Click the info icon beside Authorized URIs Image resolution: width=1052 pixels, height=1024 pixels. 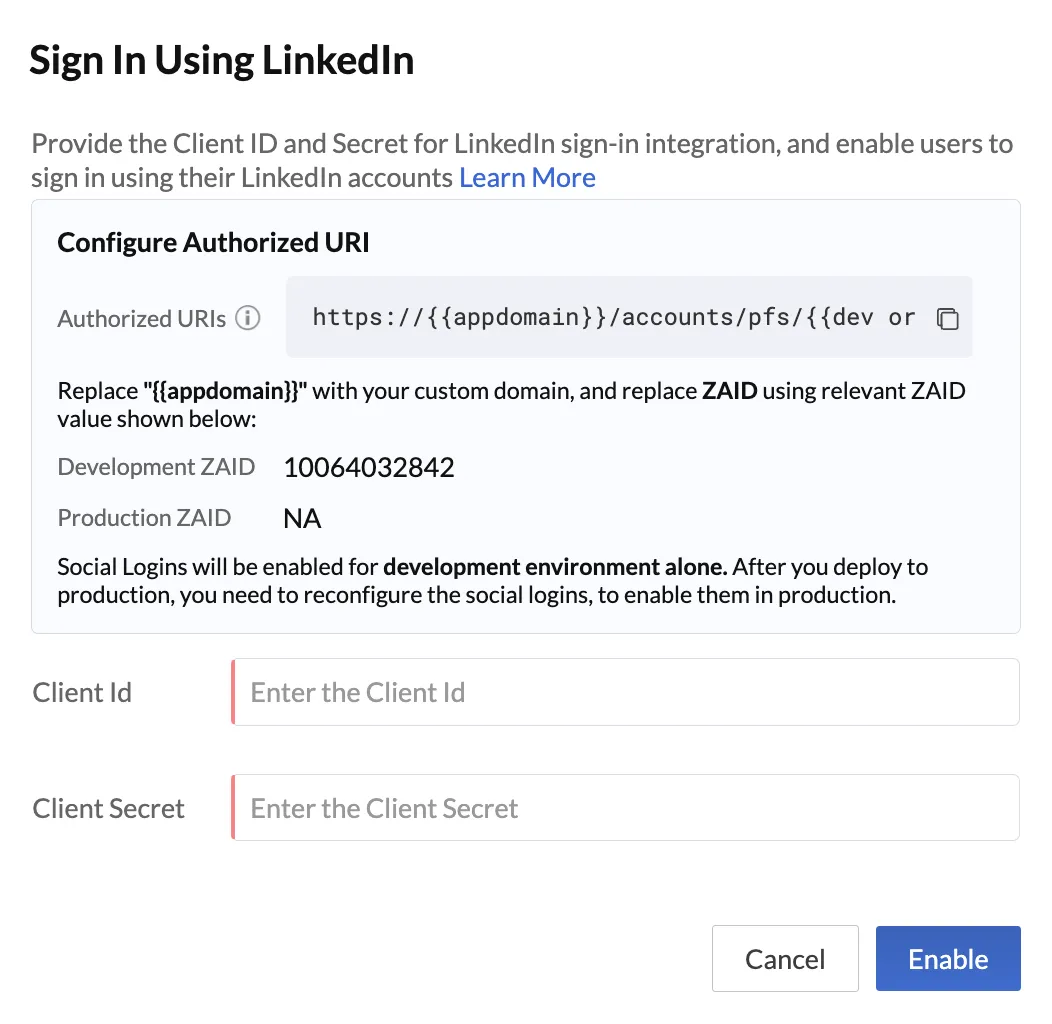click(248, 317)
